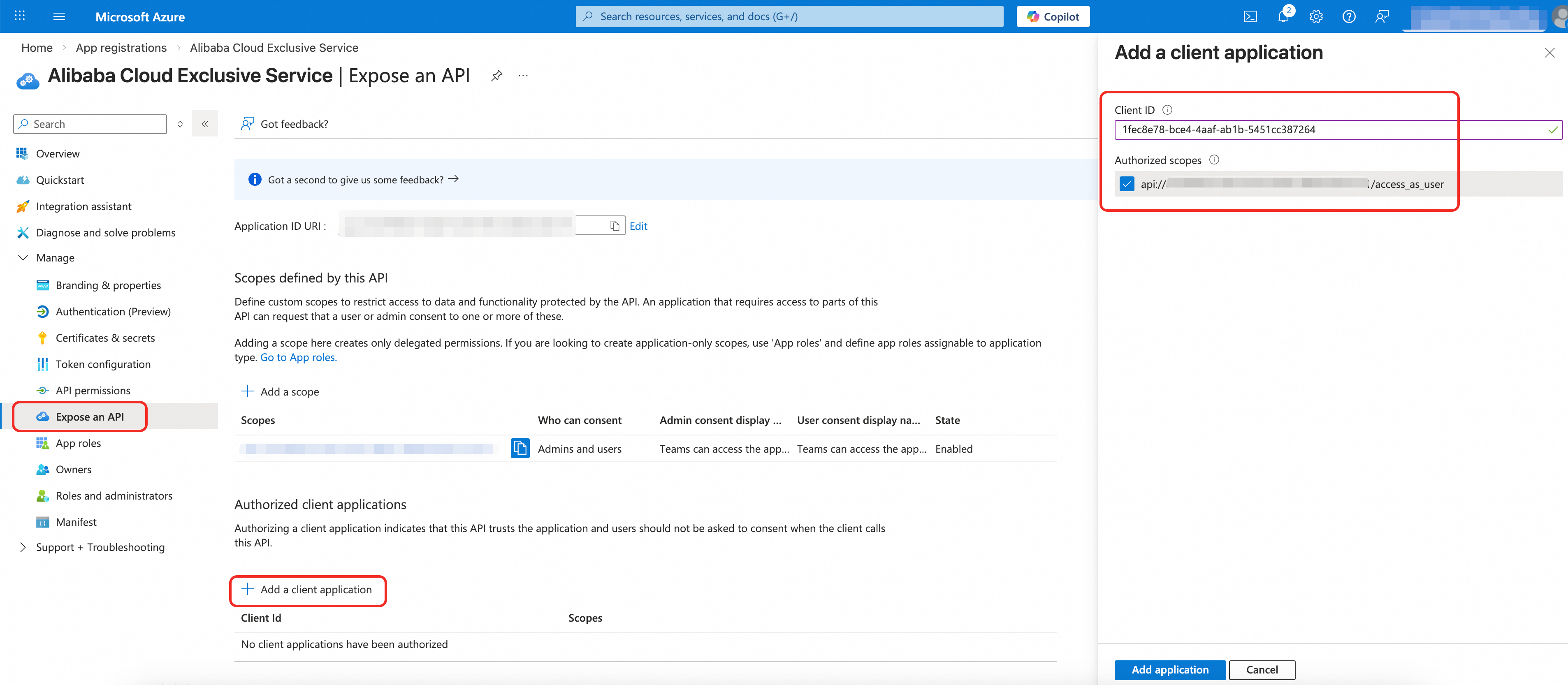This screenshot has width=1568, height=685.
Task: Open API permissions in sidebar
Action: tap(93, 391)
